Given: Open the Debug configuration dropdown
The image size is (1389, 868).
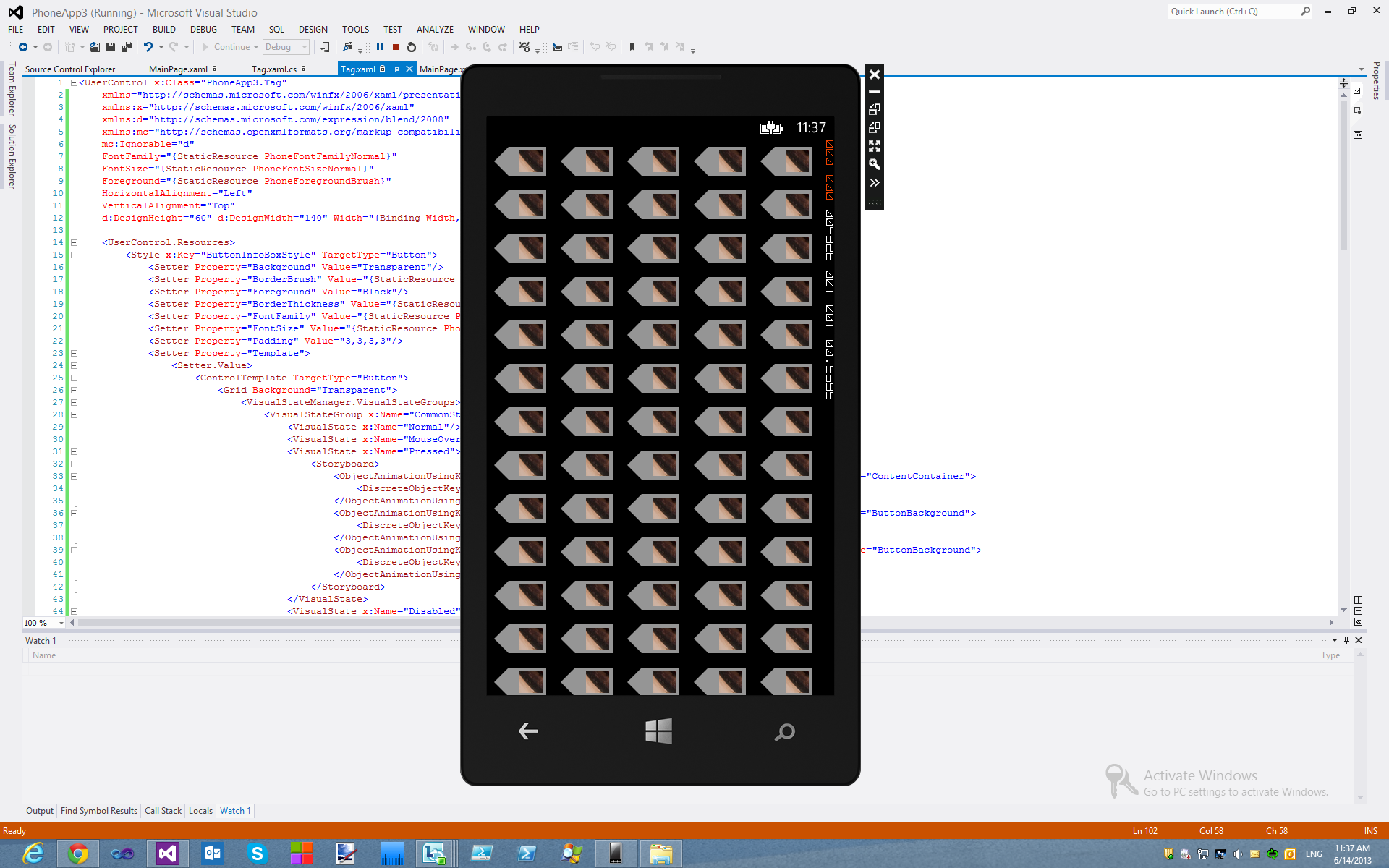Looking at the screenshot, I should pos(305,47).
